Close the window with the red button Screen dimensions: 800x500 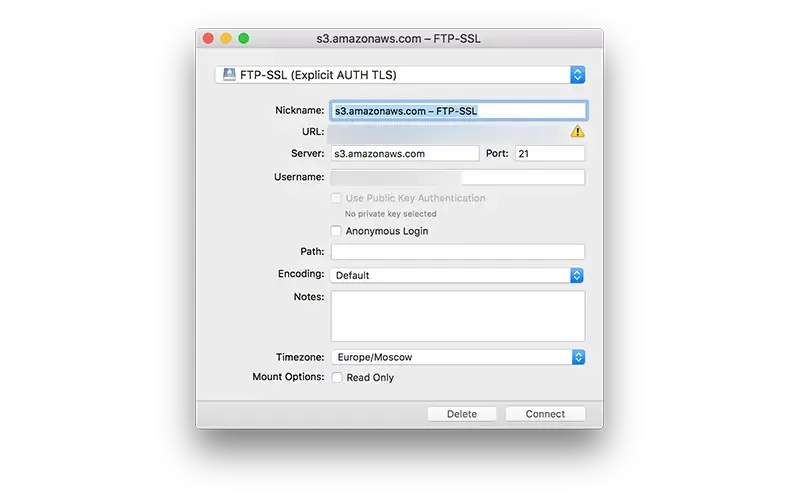pos(208,38)
